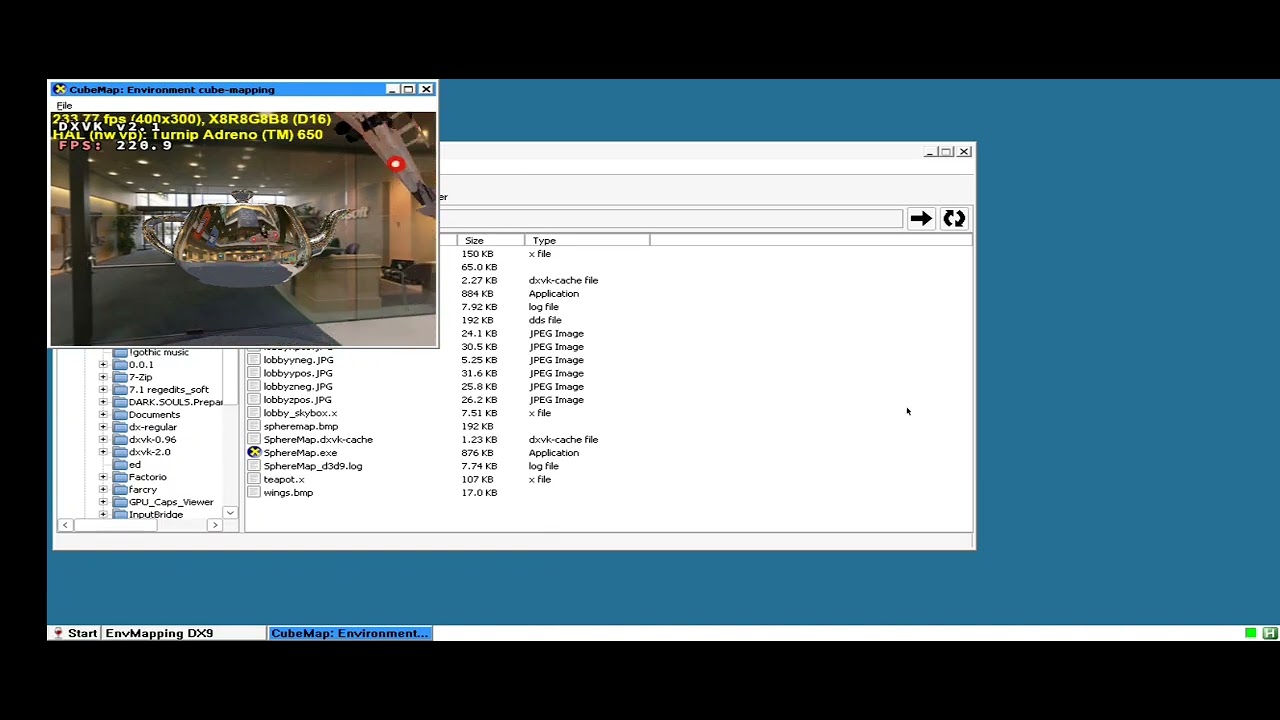Expand the Factorio folder node
1280x720 pixels.
[x=103, y=477]
